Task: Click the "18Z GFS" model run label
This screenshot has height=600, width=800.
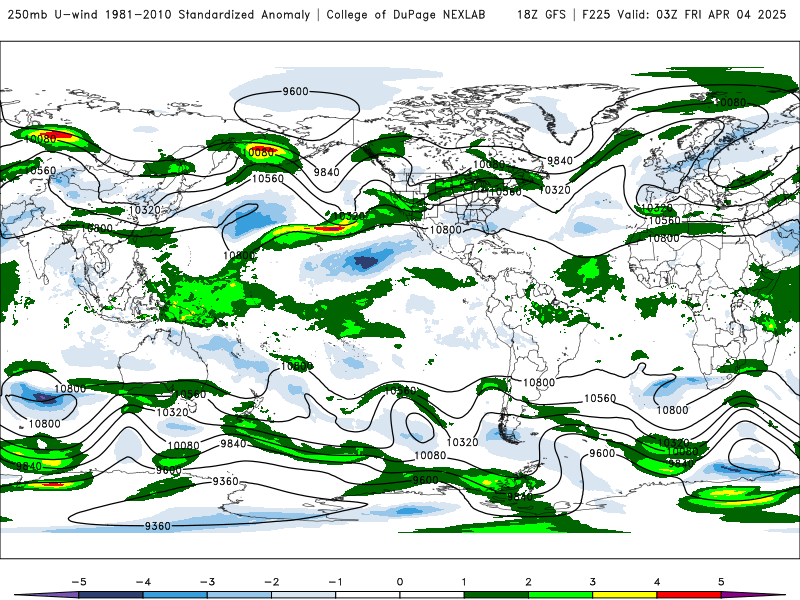Action: (x=541, y=14)
